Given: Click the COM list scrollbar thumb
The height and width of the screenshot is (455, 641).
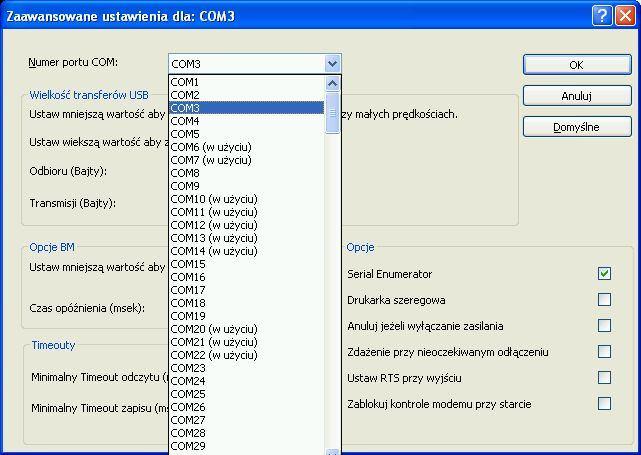Looking at the screenshot, I should tap(332, 113).
